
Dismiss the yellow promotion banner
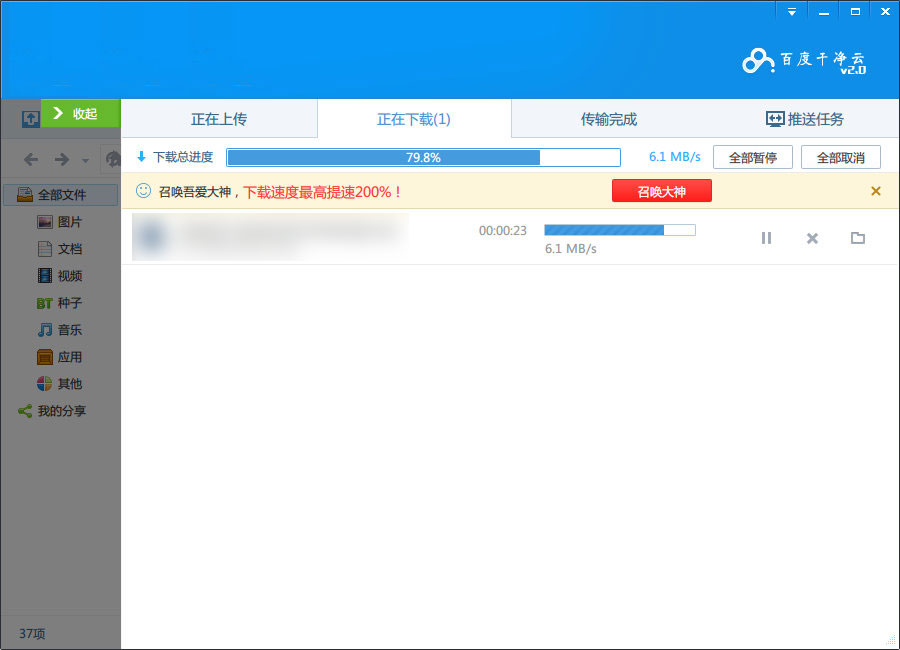pyautogui.click(x=875, y=190)
